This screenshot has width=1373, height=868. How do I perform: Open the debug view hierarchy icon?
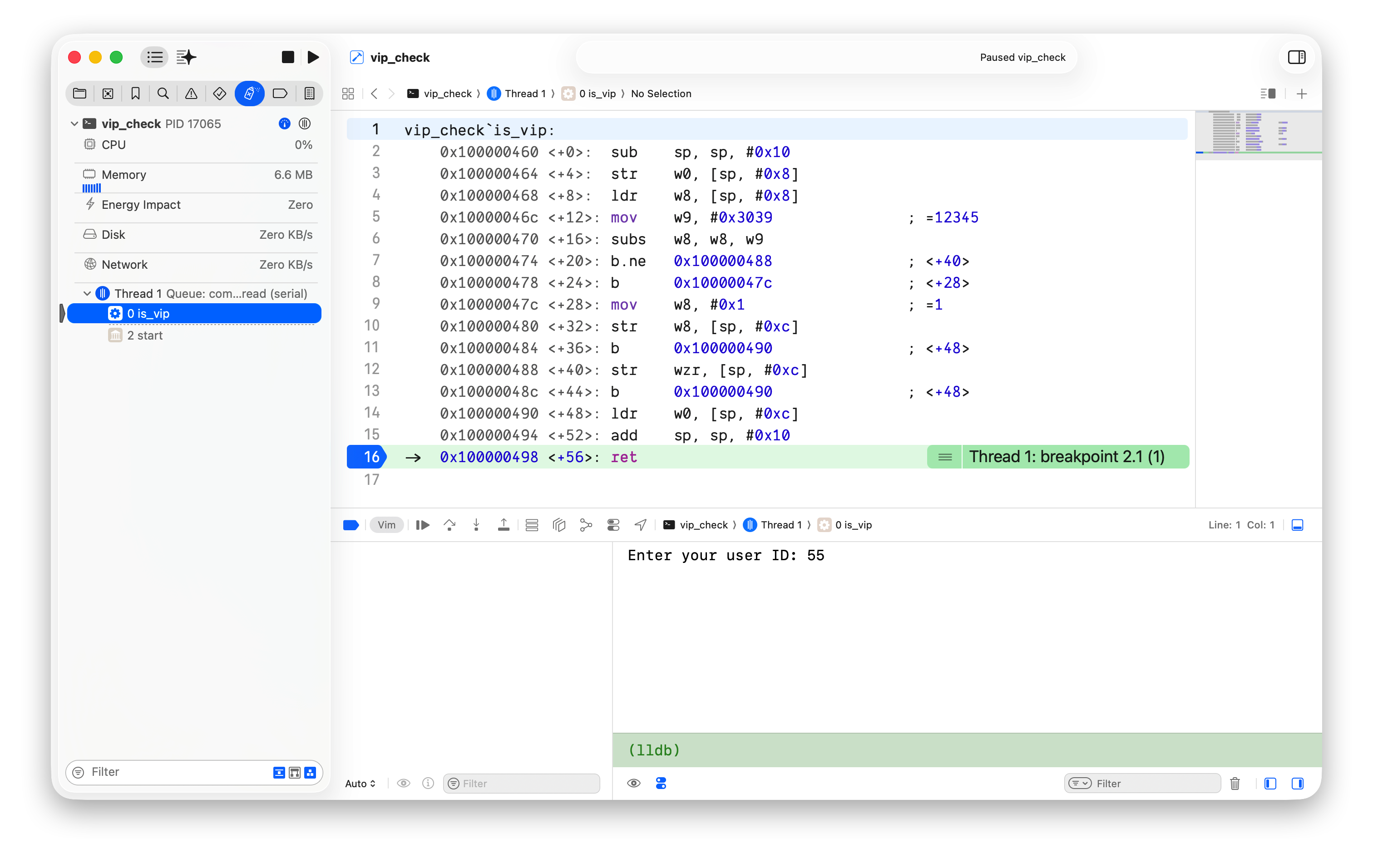point(559,525)
